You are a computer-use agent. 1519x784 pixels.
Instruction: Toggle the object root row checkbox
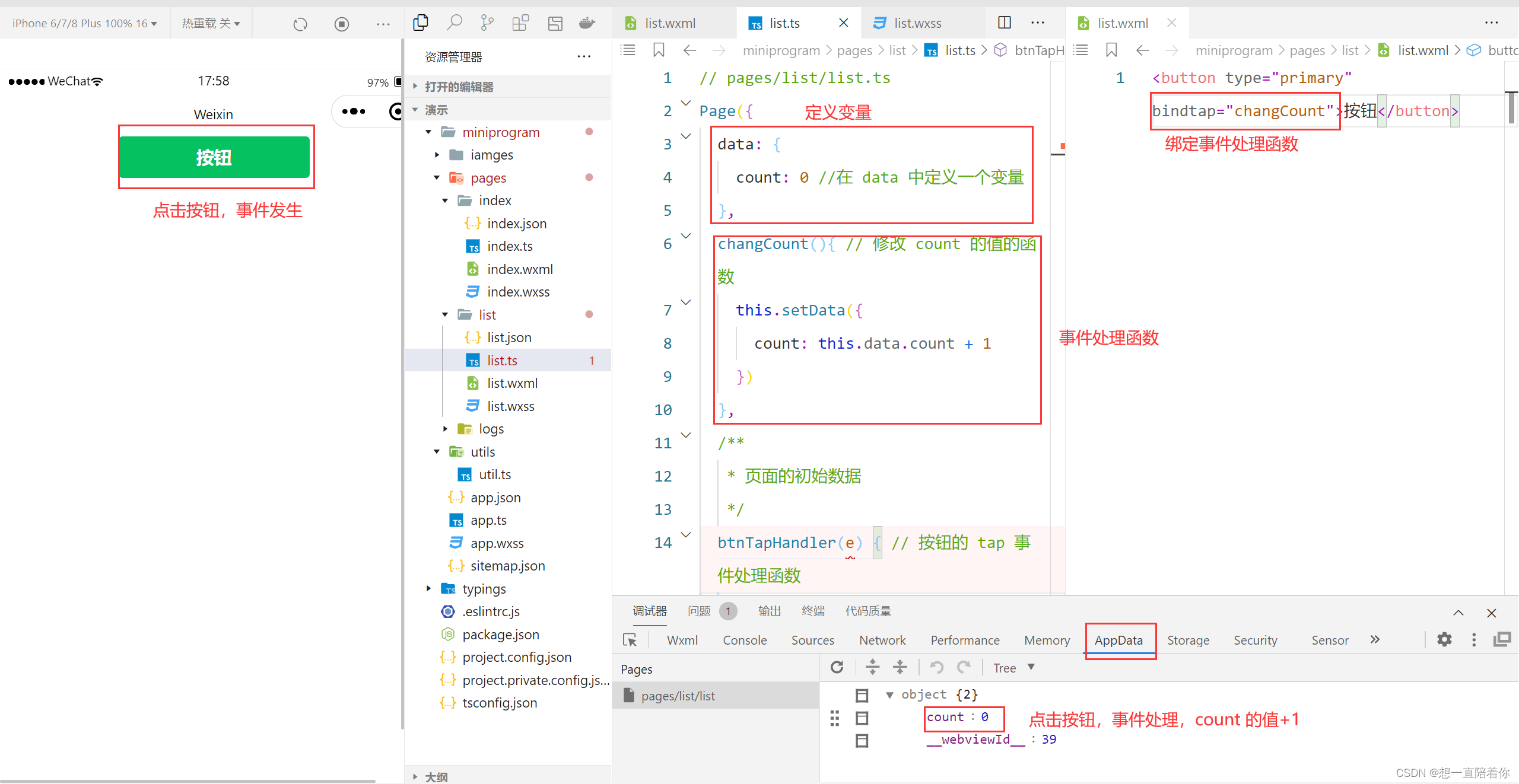pos(862,694)
